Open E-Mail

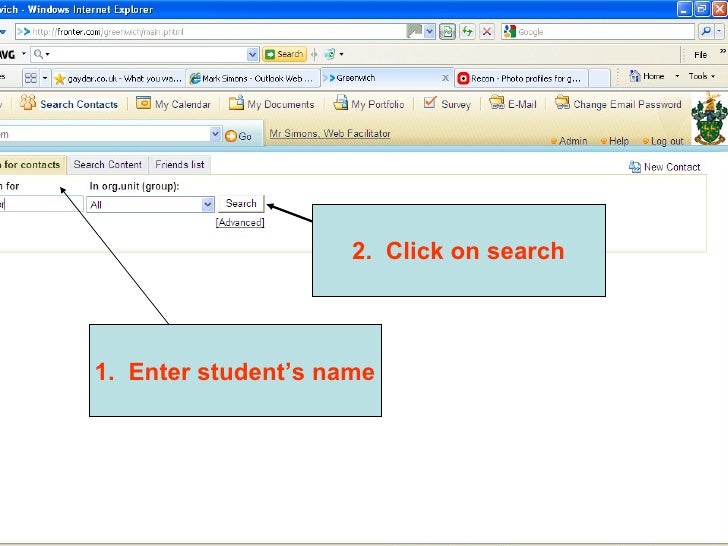pyautogui.click(x=513, y=104)
